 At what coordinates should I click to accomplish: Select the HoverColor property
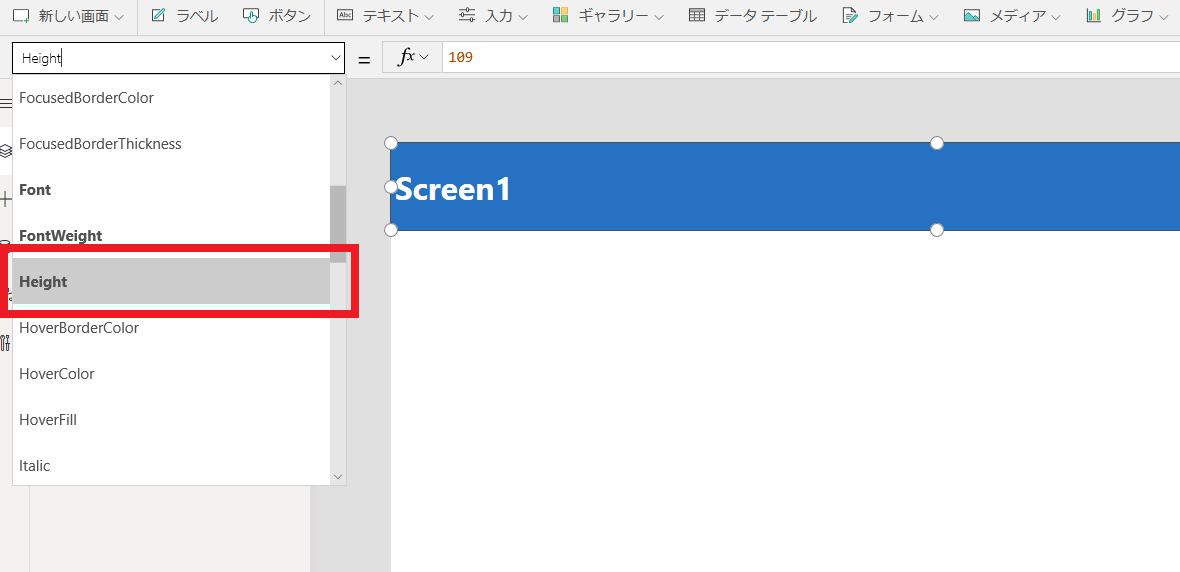point(171,374)
